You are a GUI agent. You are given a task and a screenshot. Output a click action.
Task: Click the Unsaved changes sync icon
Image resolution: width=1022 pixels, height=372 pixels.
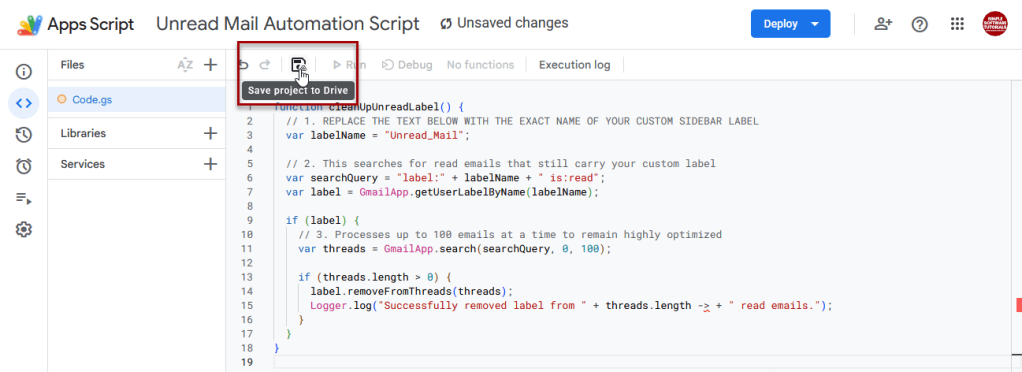(446, 24)
